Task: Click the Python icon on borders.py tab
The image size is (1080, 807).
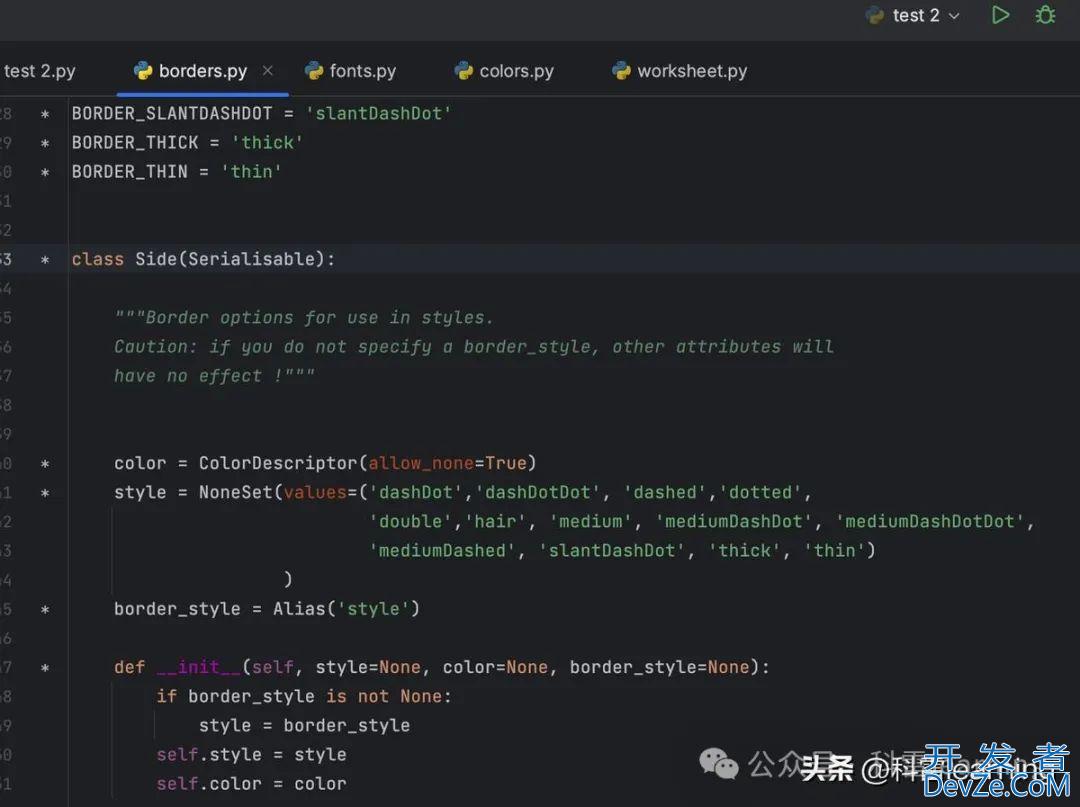Action: click(143, 70)
